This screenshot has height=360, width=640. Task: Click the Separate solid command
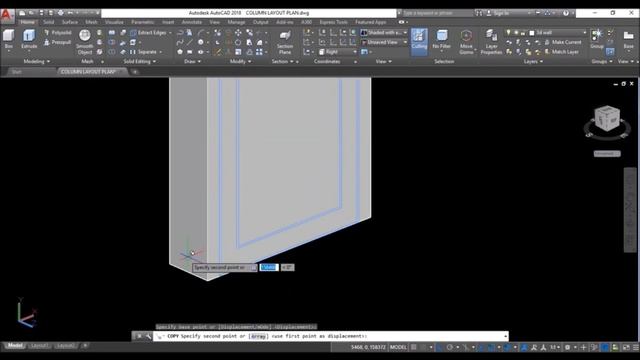[x=144, y=52]
